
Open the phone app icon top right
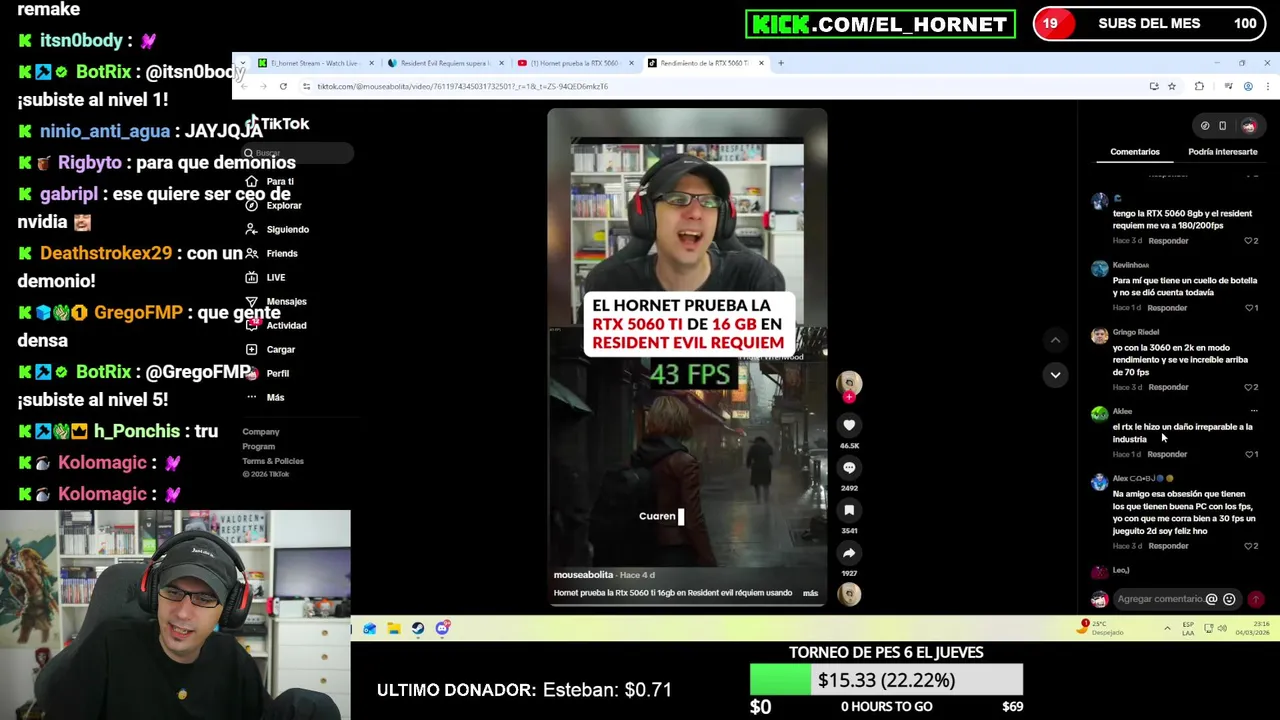point(1222,126)
